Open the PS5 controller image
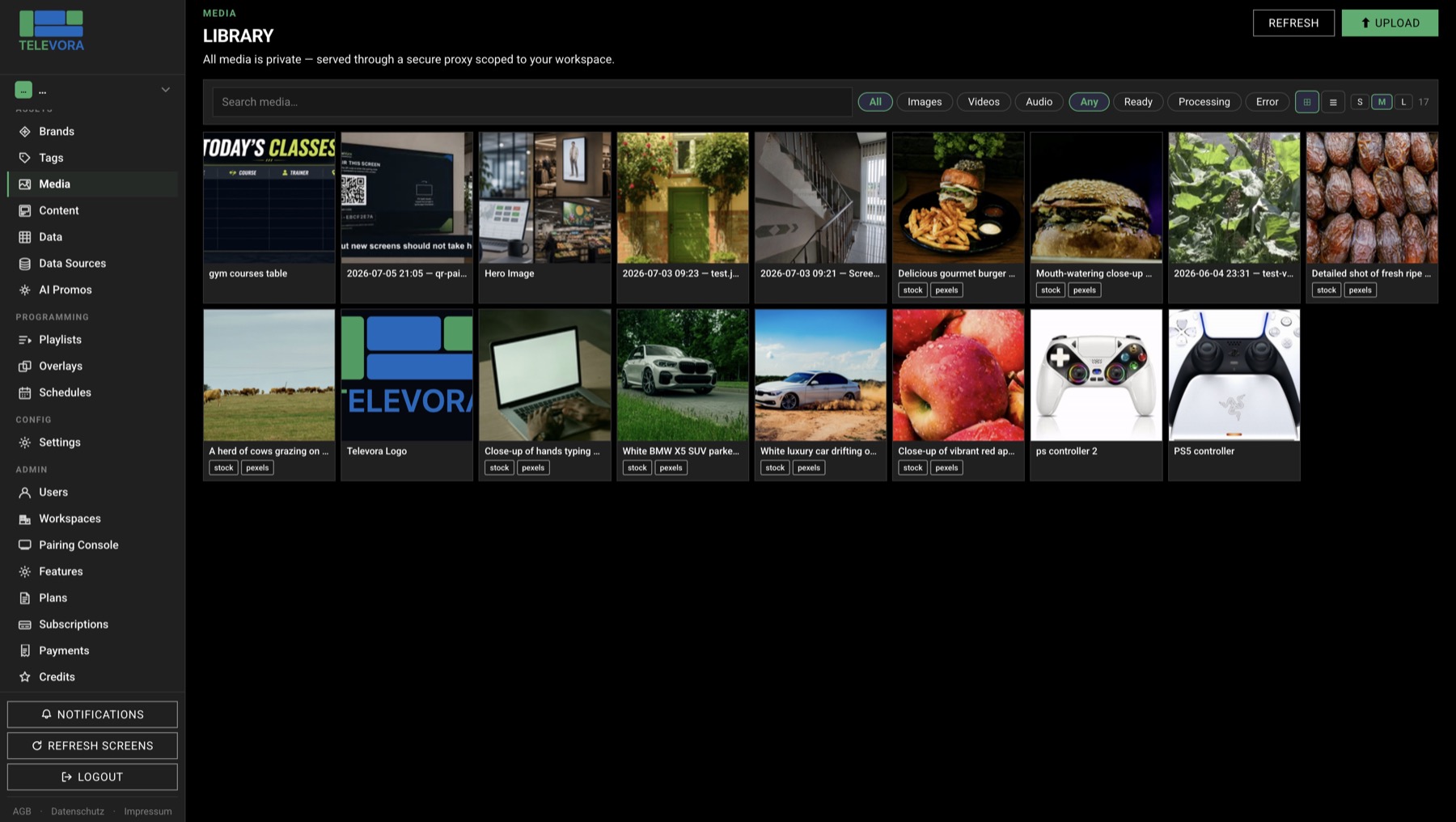The width and height of the screenshot is (1456, 822). point(1234,375)
